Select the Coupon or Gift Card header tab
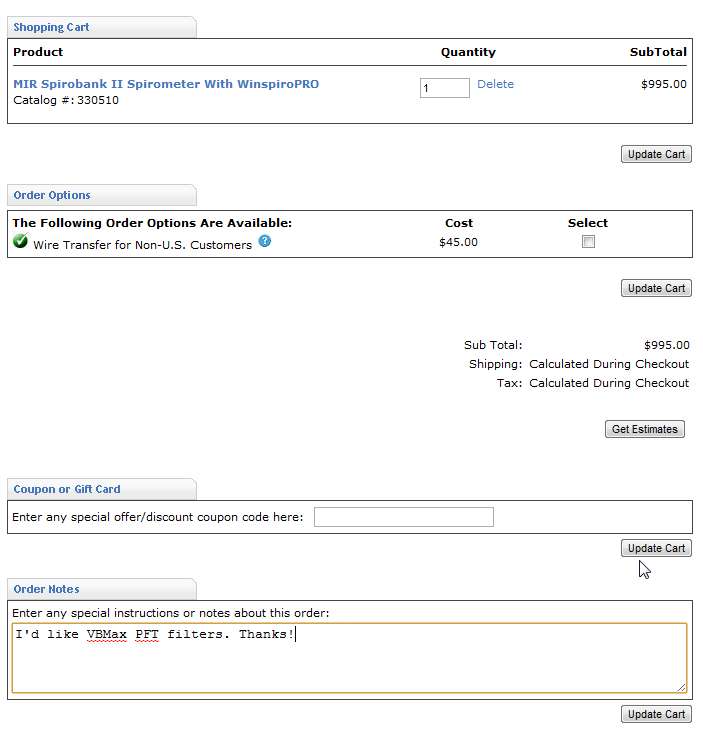Screen dimensions: 703x732 tap(67, 489)
